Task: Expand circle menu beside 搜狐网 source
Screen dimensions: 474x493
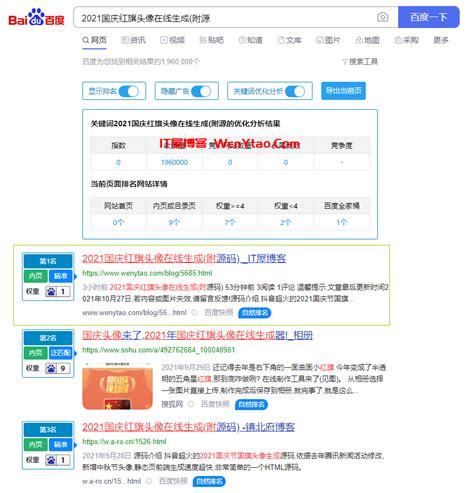Action: click(191, 404)
